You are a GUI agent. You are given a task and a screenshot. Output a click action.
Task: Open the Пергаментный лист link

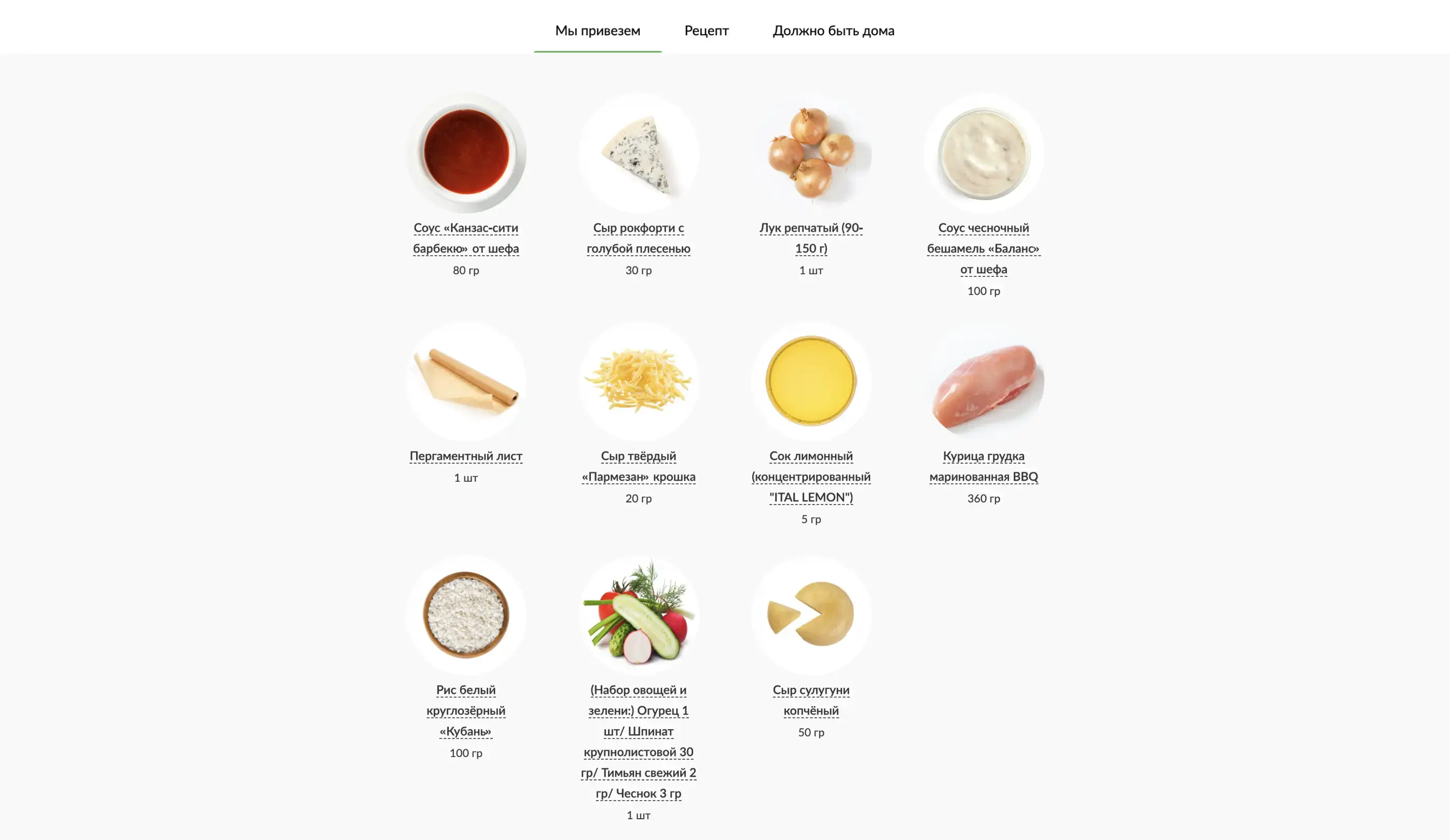[x=466, y=456]
